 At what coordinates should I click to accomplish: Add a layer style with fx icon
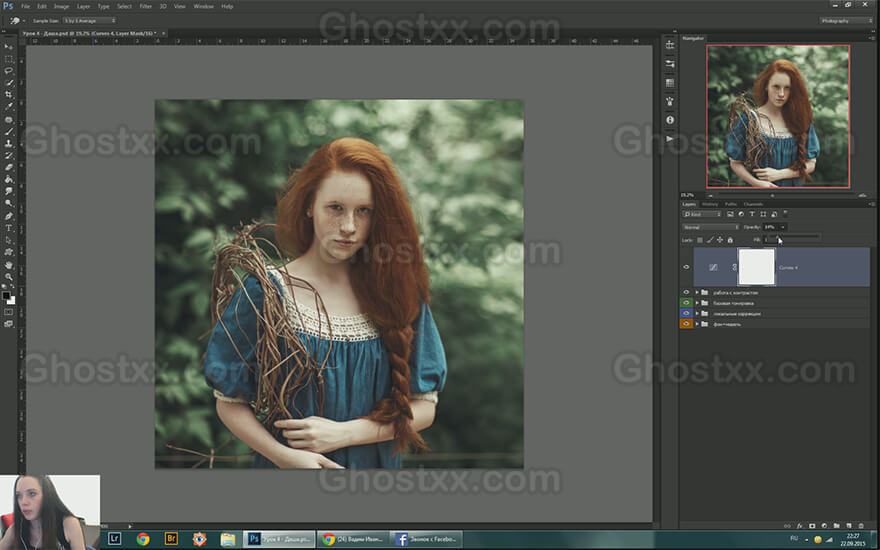pyautogui.click(x=800, y=526)
